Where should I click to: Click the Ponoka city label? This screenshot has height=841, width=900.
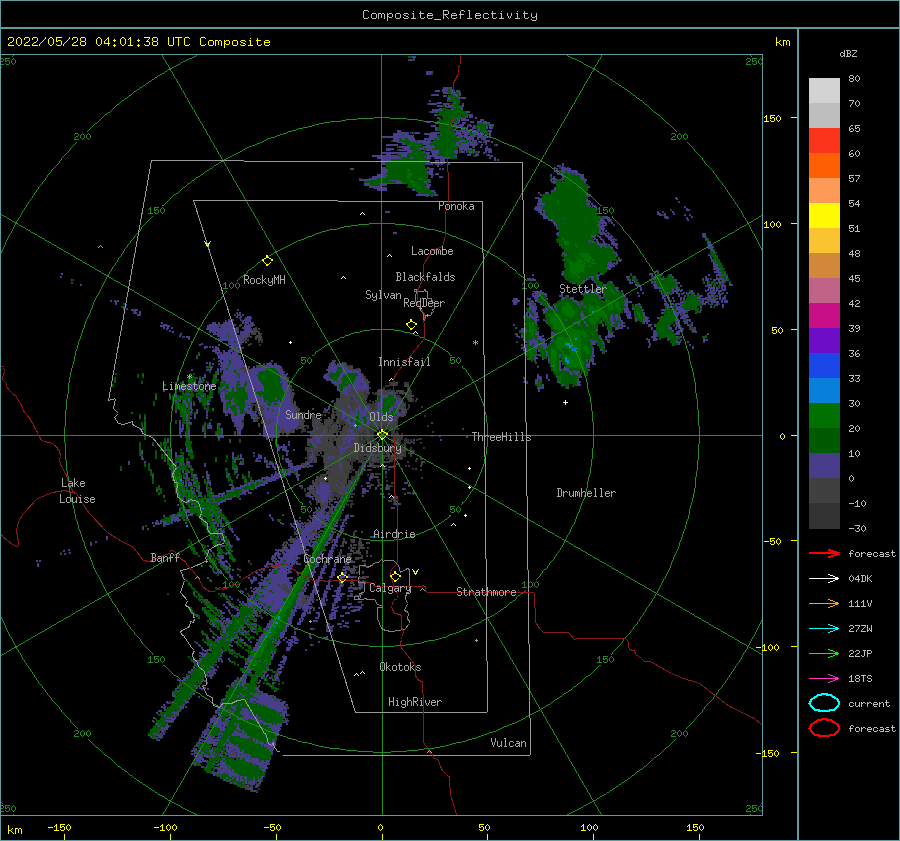coord(456,206)
